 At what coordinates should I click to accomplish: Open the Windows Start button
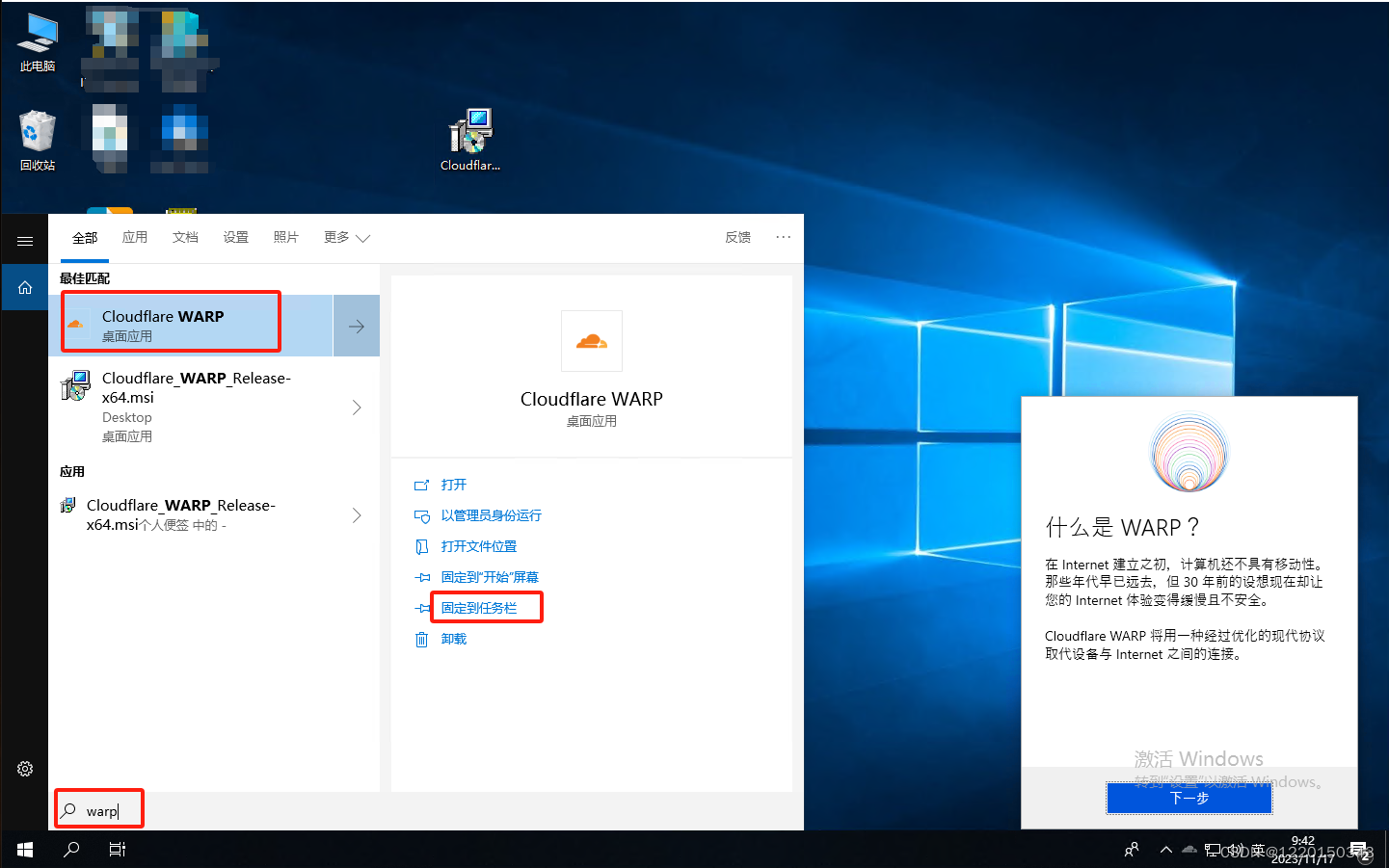pos(25,850)
